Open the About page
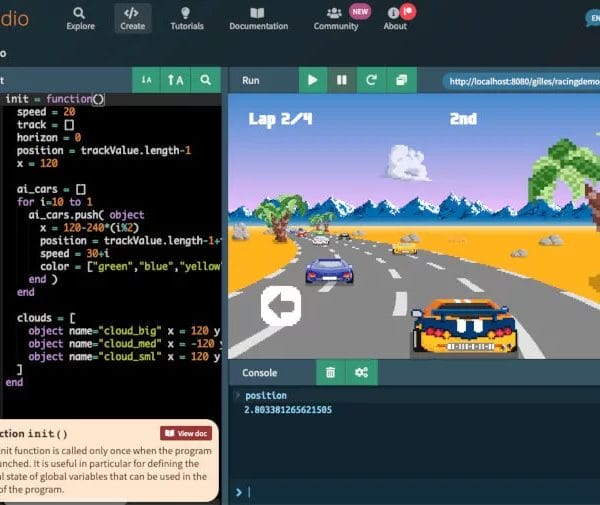 [395, 19]
